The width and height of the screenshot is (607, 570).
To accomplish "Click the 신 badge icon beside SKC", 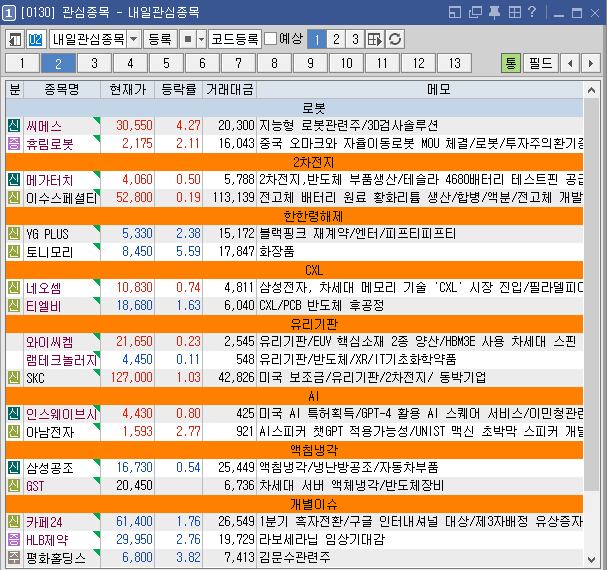I will point(14,378).
